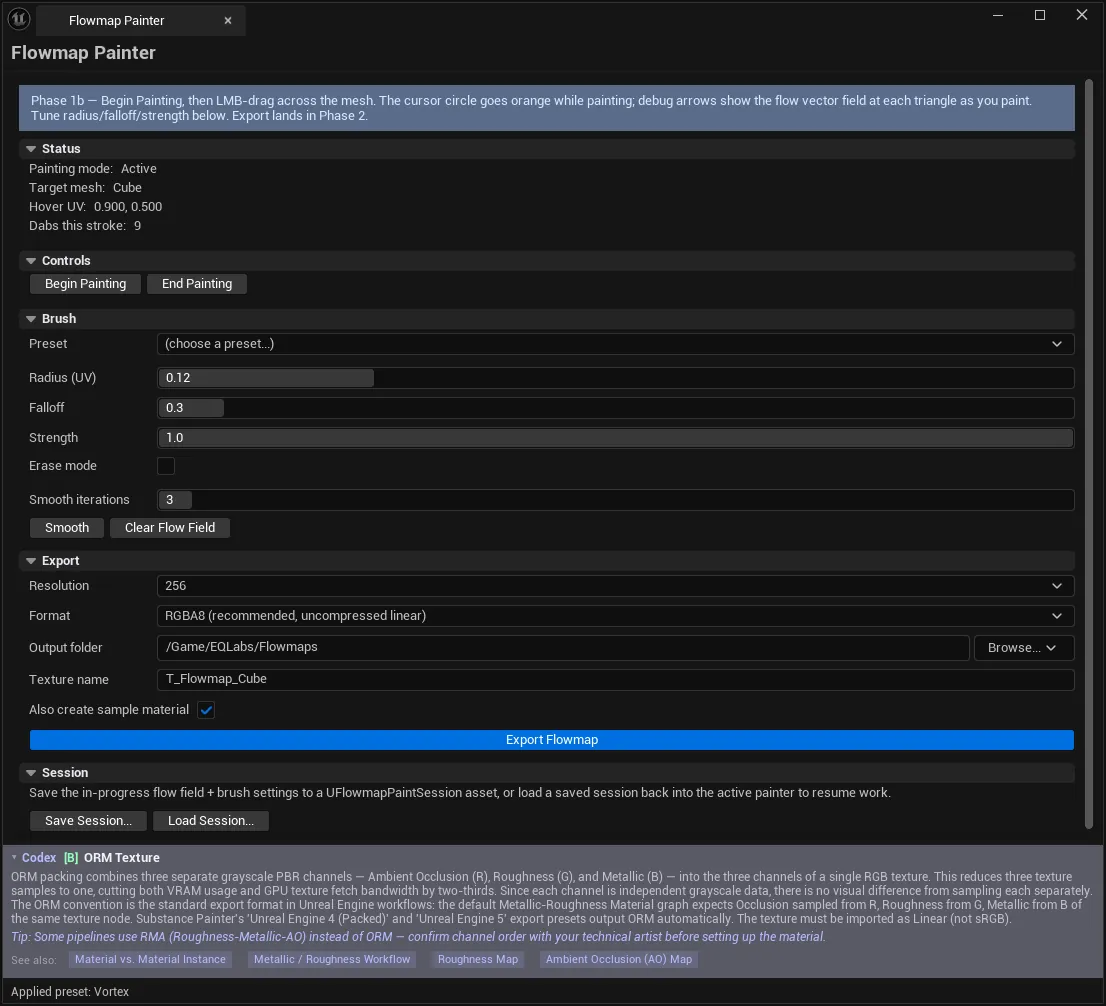Open the Browse... folder dropdown
This screenshot has width=1106, height=1006.
pos(1023,648)
